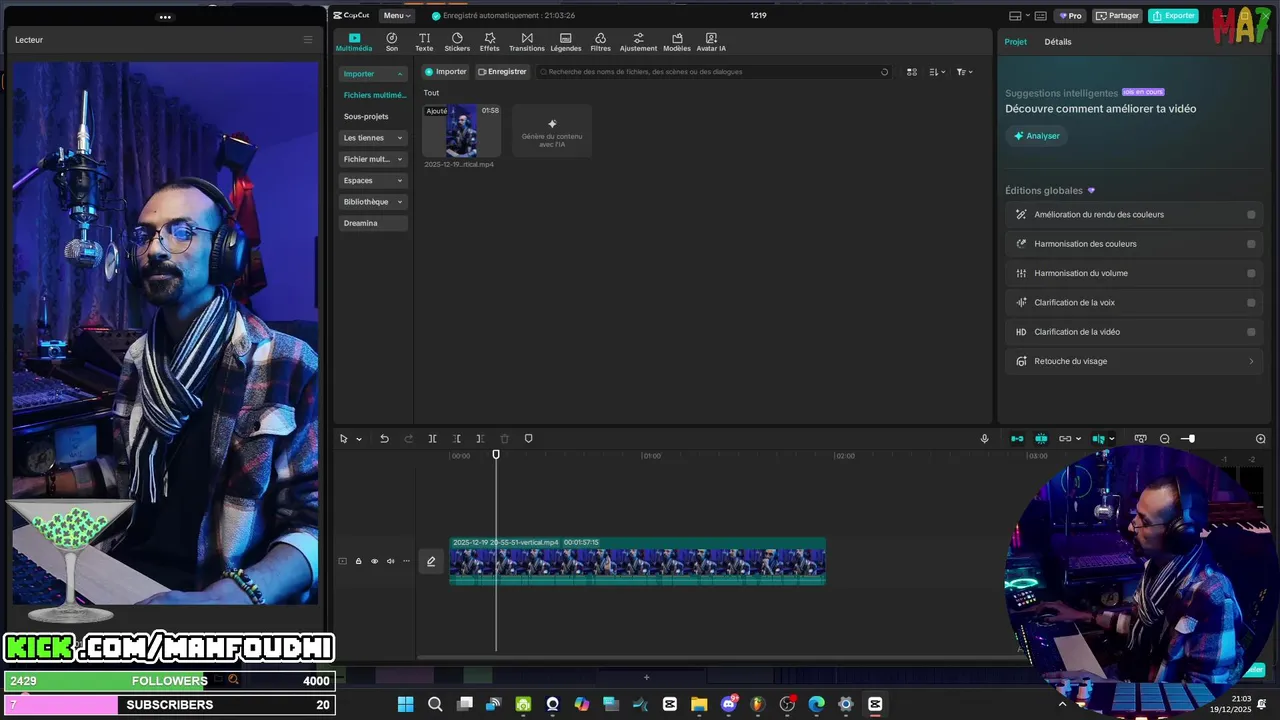Toggle auto snapping icon in timeline
Viewport: 1280px width, 720px height.
(x=1041, y=439)
